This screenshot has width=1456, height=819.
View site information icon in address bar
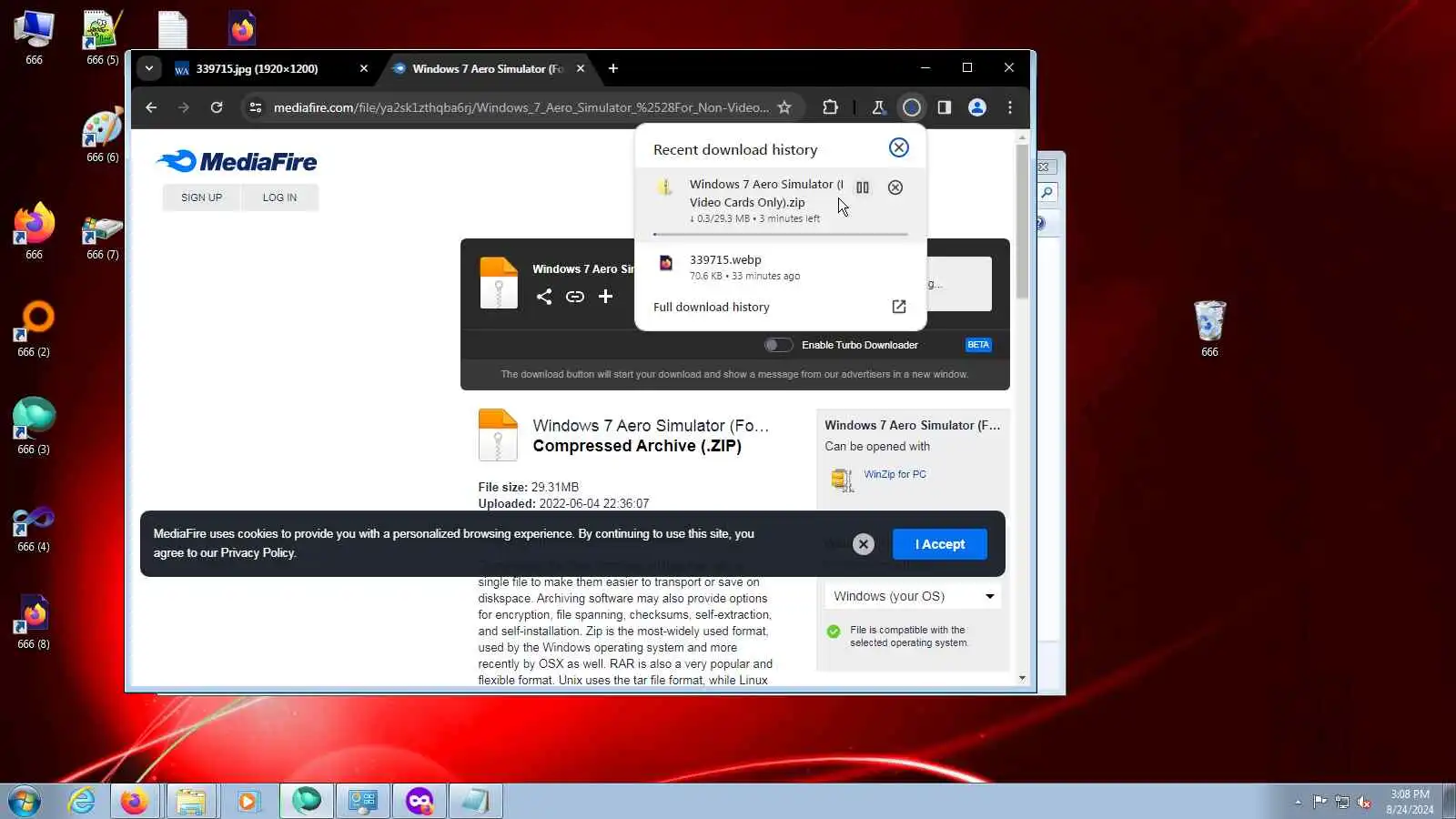[x=256, y=107]
